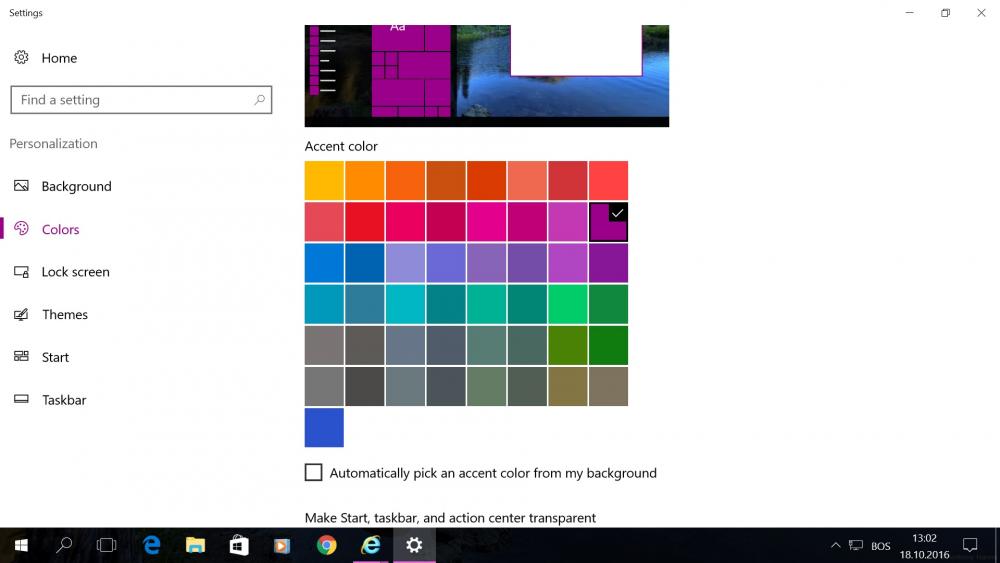1000x563 pixels.
Task: Choose the lone blue swatch in the bottom row
Action: pos(324,427)
